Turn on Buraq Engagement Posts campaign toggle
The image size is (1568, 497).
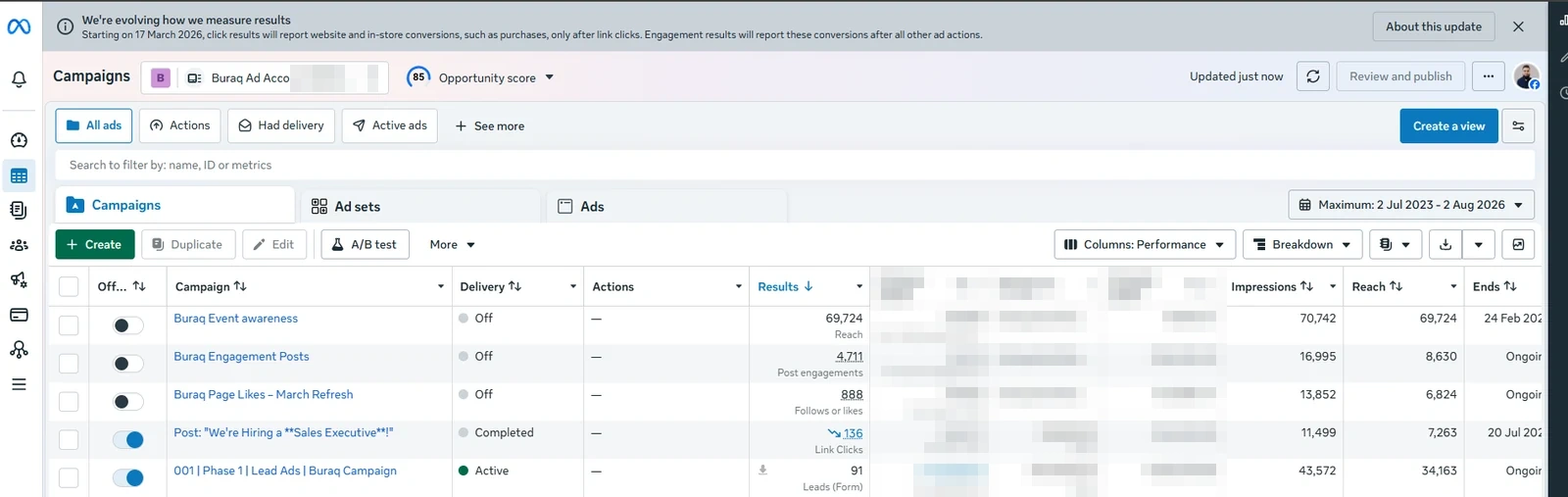pos(128,363)
